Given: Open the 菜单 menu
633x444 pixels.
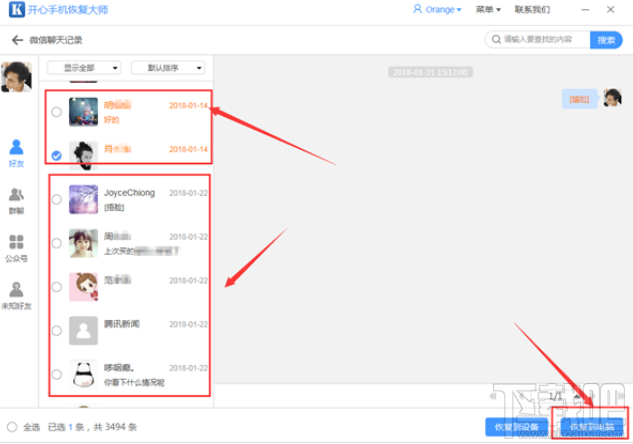Looking at the screenshot, I should 488,9.
